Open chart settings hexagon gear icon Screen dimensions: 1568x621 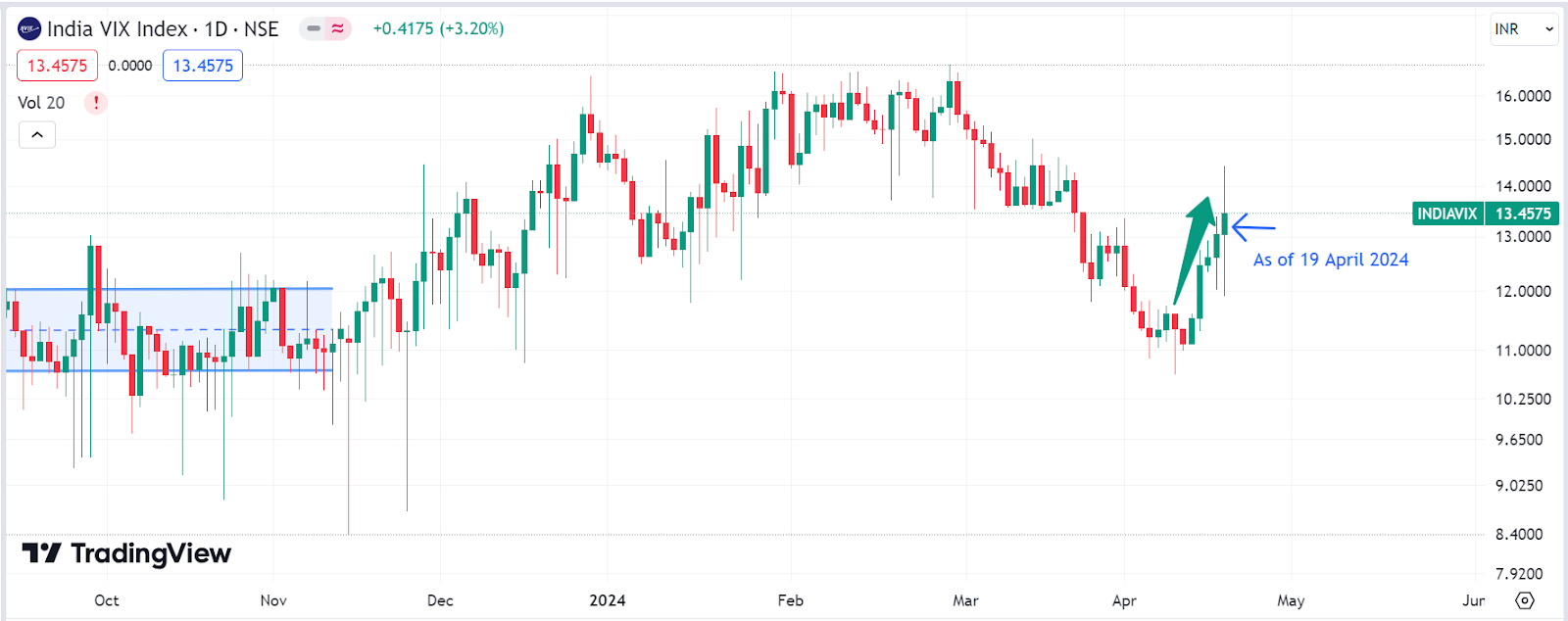1525,600
